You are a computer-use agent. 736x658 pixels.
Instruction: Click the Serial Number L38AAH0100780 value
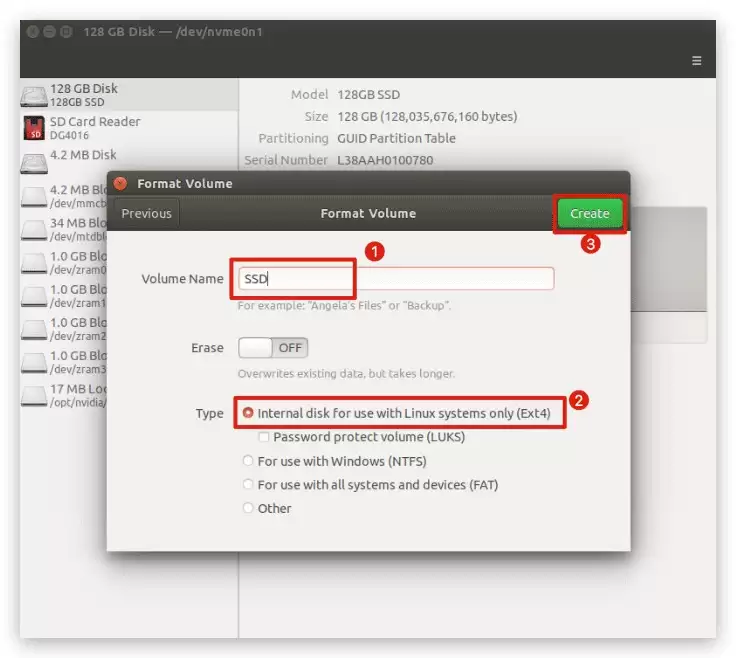tap(385, 160)
